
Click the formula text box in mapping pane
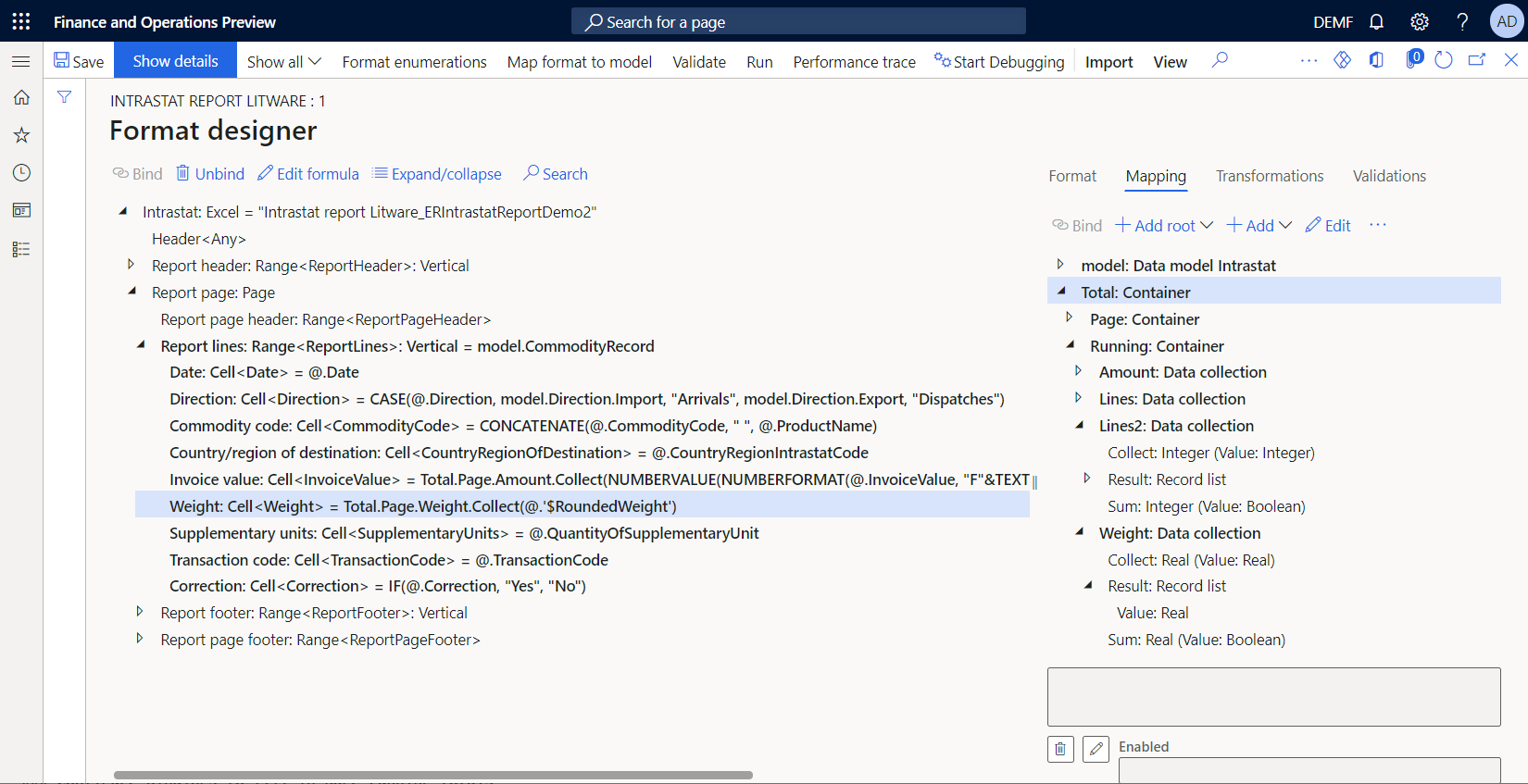coord(1273,697)
